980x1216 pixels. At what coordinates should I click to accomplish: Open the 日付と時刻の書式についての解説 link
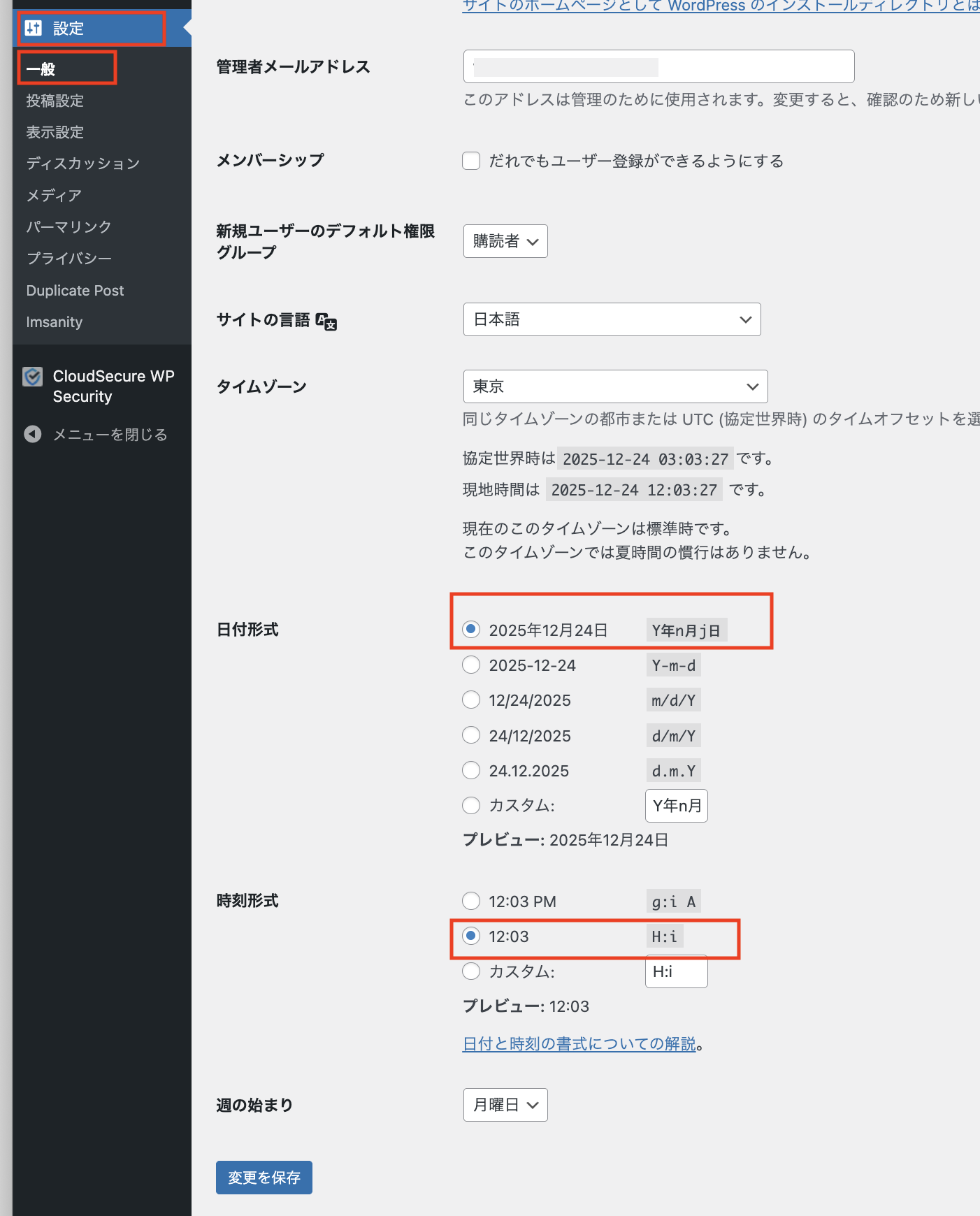(579, 1044)
